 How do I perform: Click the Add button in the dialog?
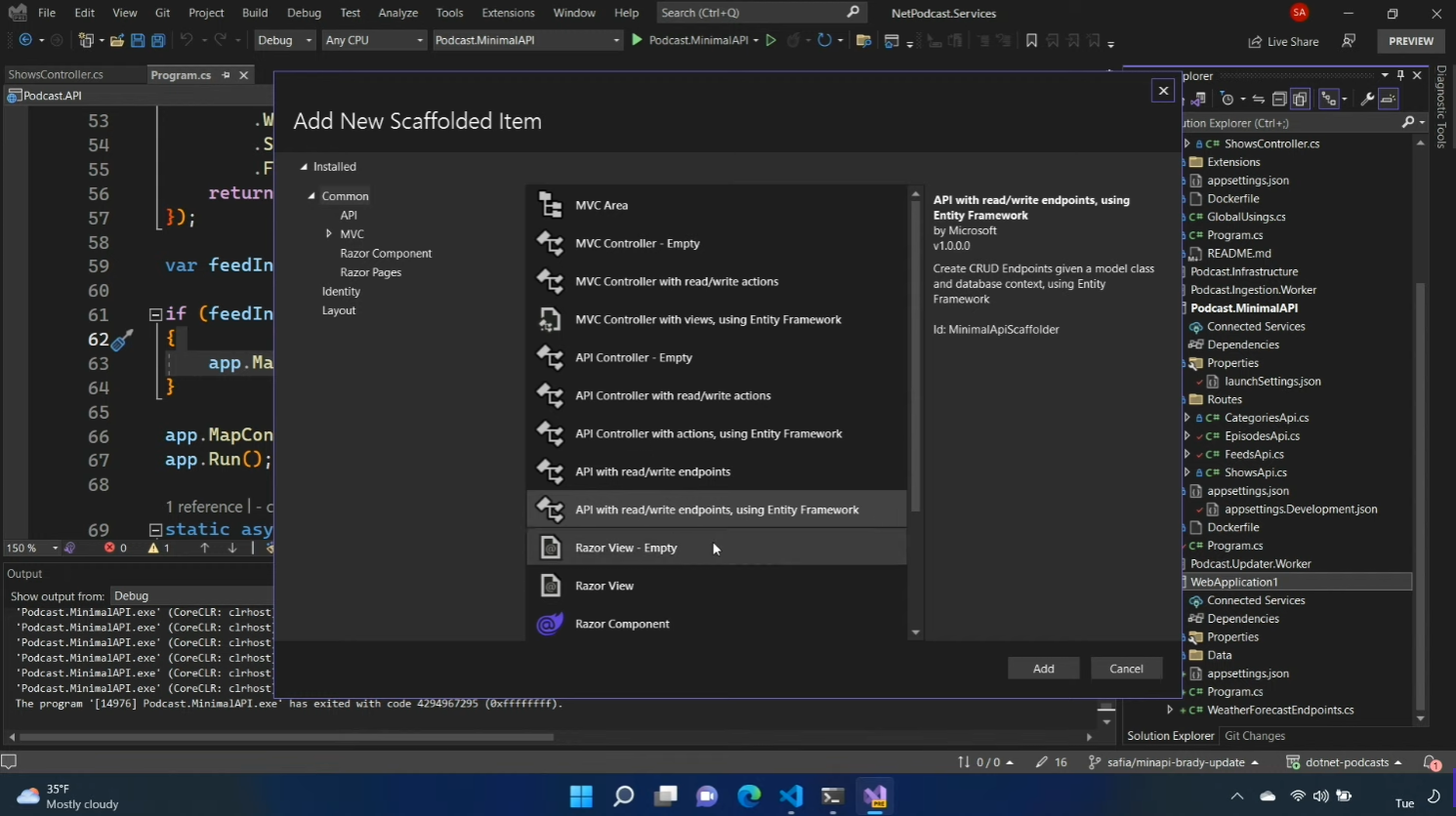point(1043,669)
